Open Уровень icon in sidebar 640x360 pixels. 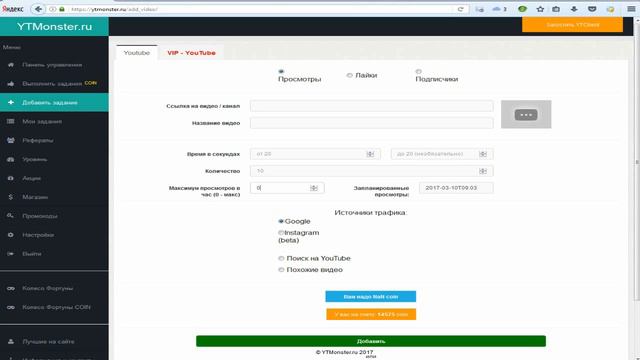(x=11, y=159)
